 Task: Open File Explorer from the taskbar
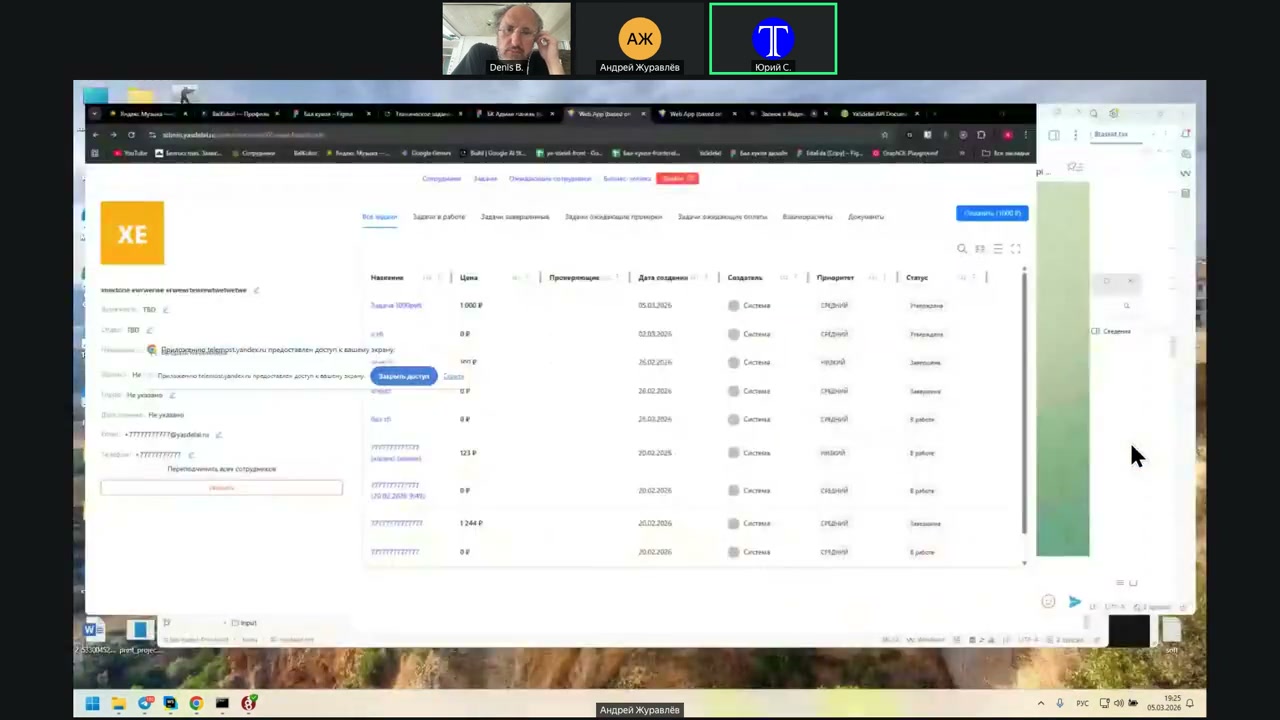pos(118,703)
